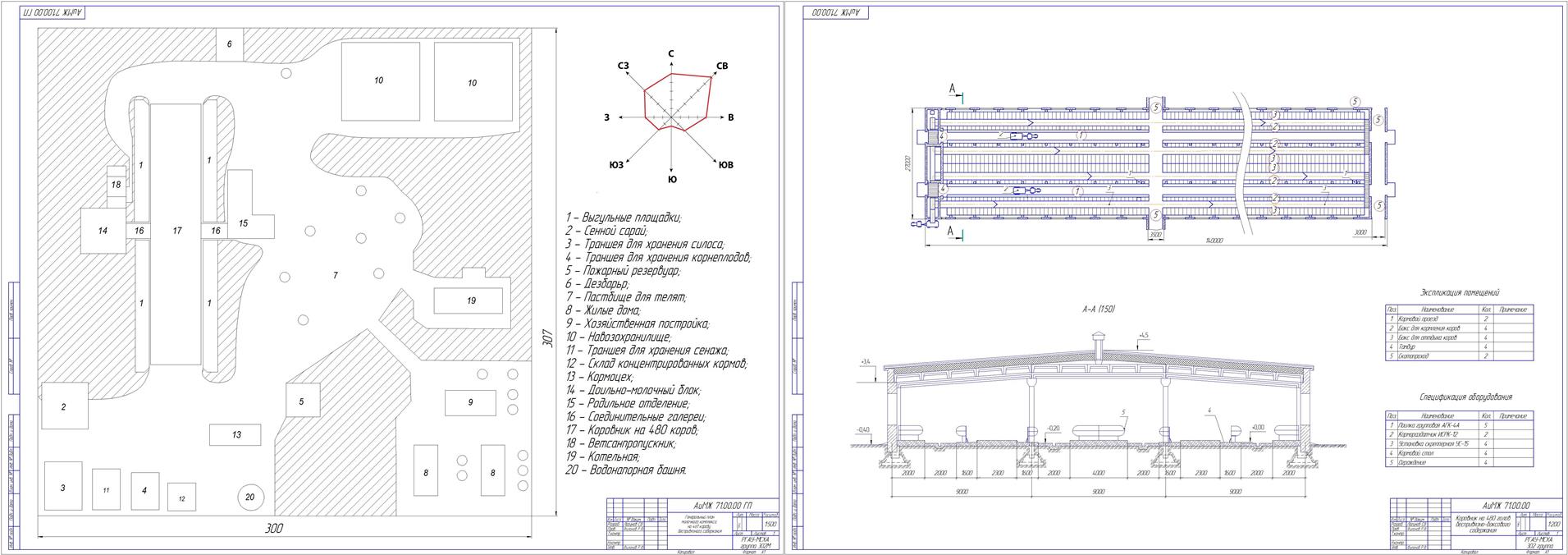Click the "СЗ" label on the wind rose

(x=624, y=65)
